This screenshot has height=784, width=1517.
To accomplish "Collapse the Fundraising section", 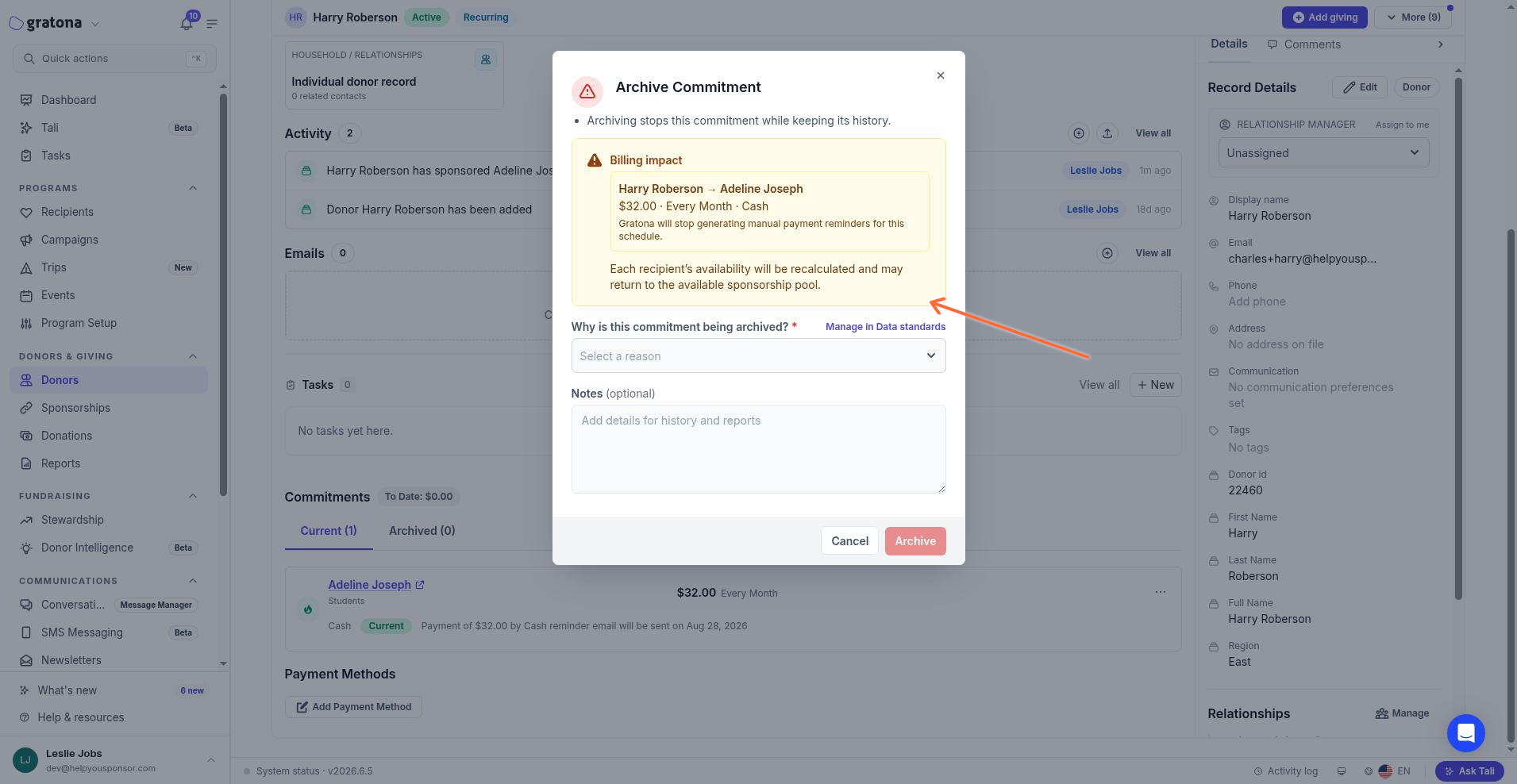I will [x=193, y=496].
